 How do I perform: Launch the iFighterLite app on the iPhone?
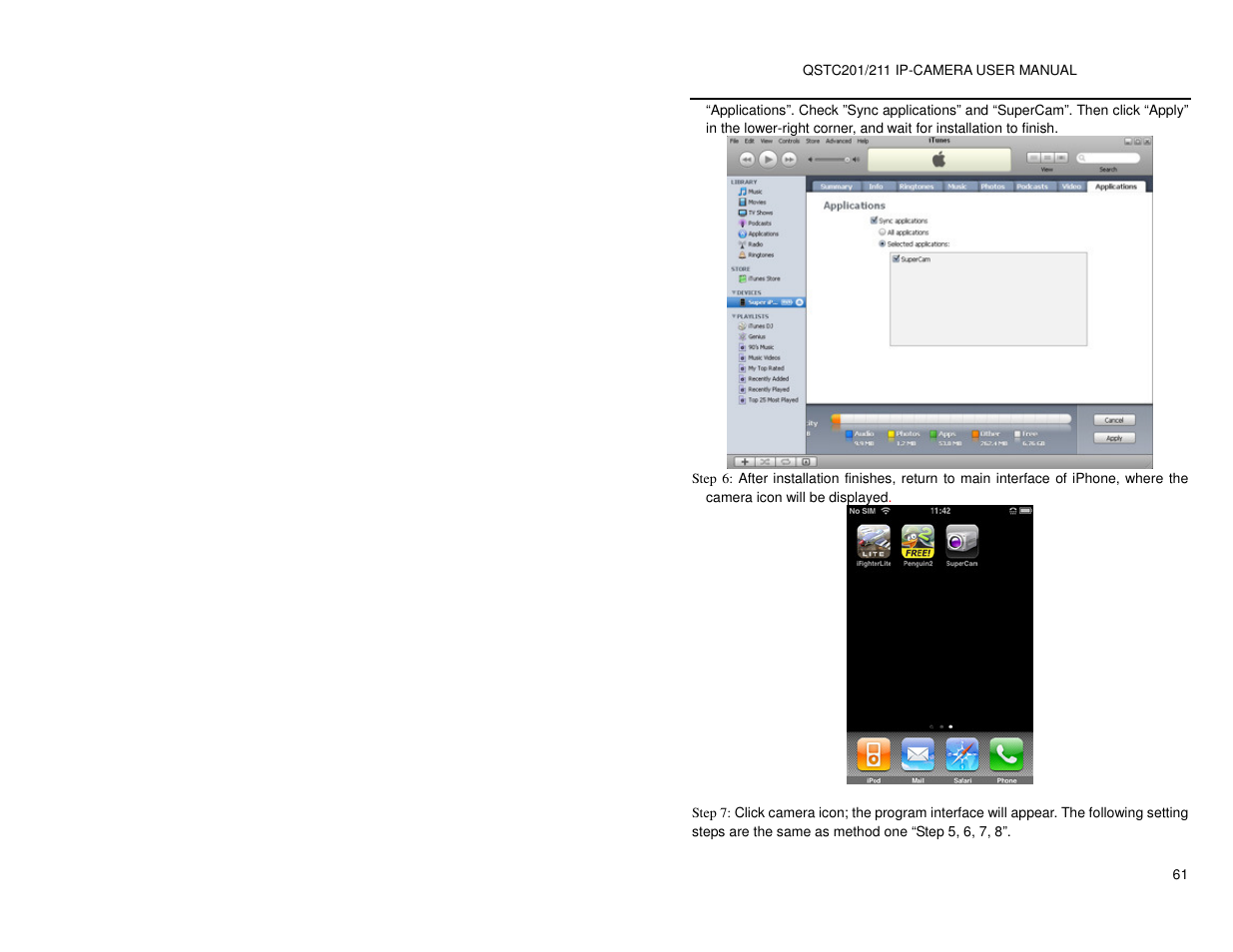874,542
